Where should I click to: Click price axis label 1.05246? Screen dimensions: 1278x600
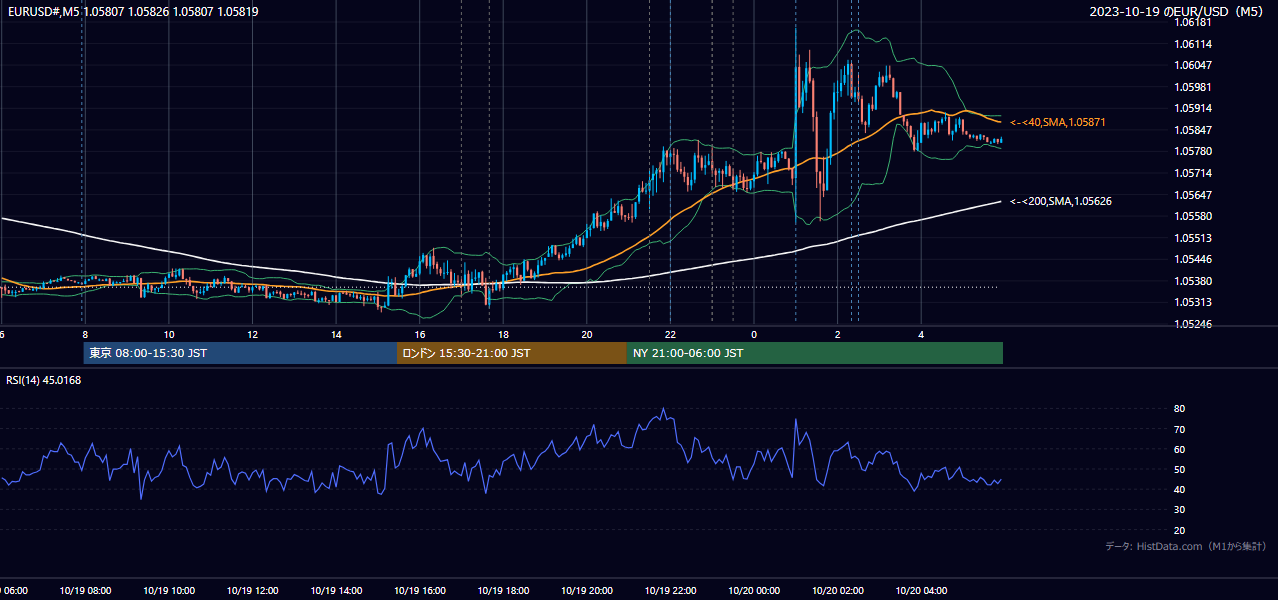[x=1194, y=324]
